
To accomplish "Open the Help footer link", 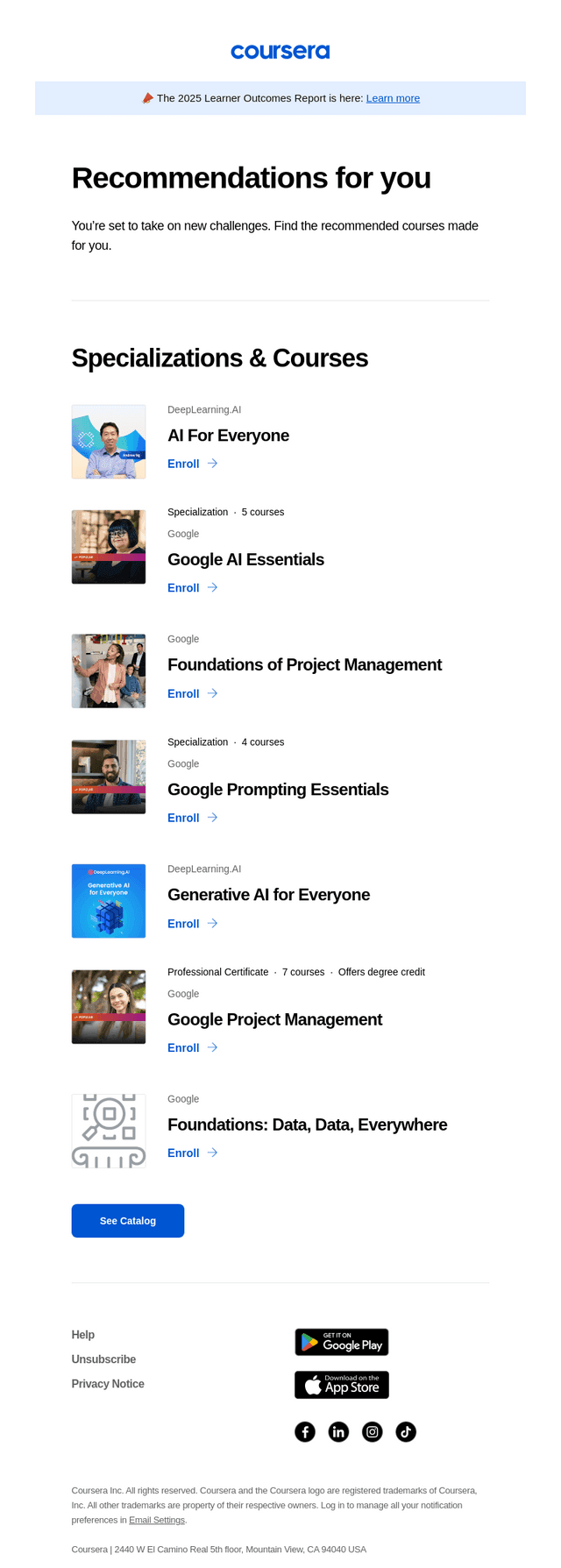I will click(x=83, y=1335).
